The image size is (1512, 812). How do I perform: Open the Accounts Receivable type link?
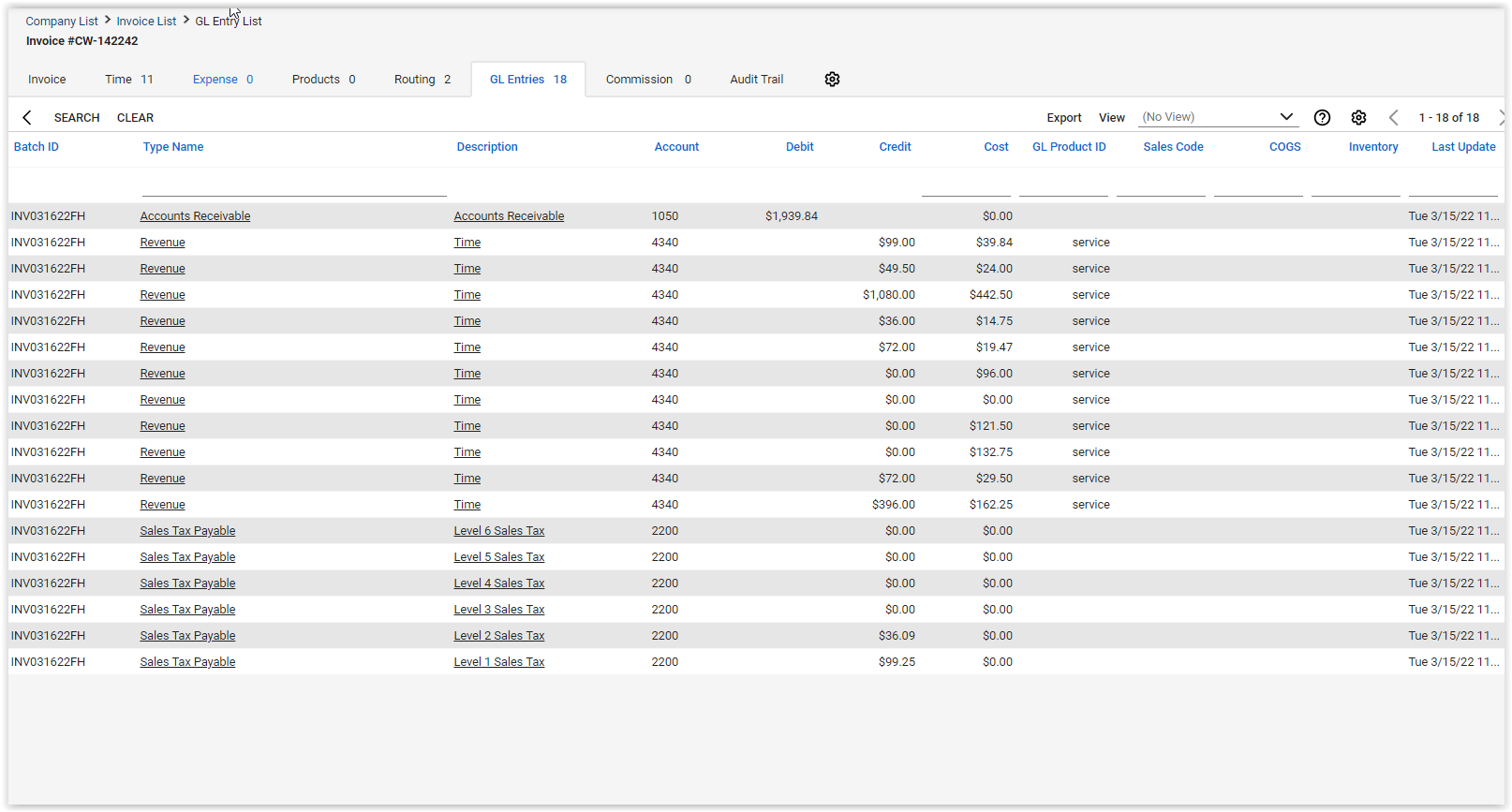point(195,216)
